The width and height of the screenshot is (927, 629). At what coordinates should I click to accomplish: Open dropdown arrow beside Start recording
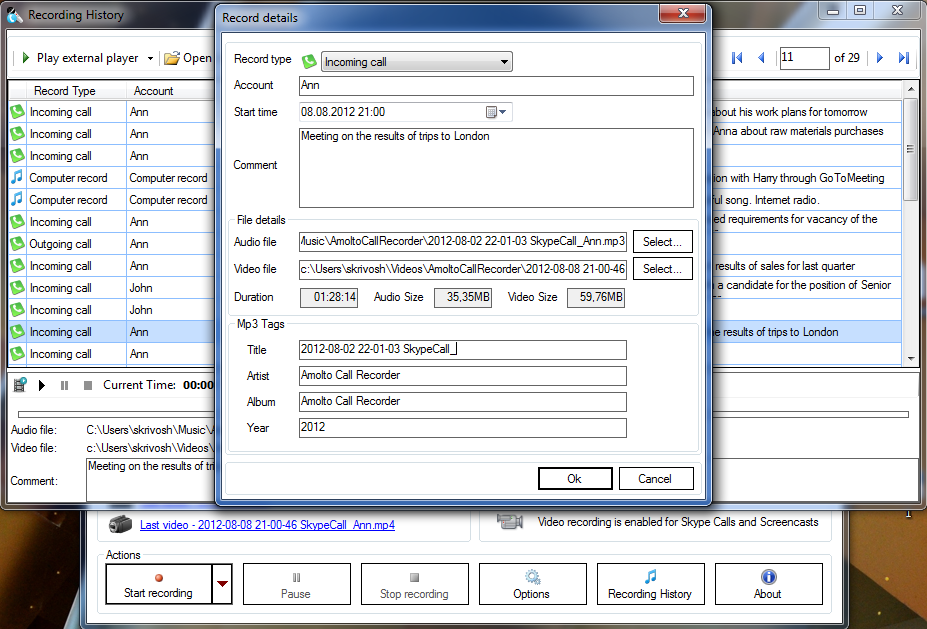coord(222,584)
